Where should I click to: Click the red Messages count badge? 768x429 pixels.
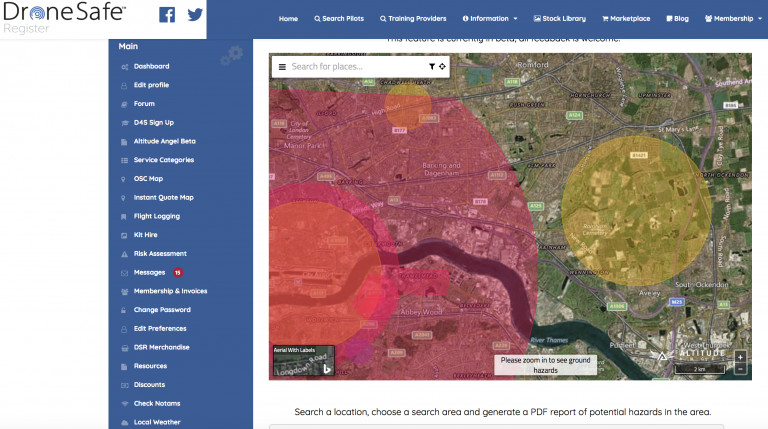tap(177, 272)
